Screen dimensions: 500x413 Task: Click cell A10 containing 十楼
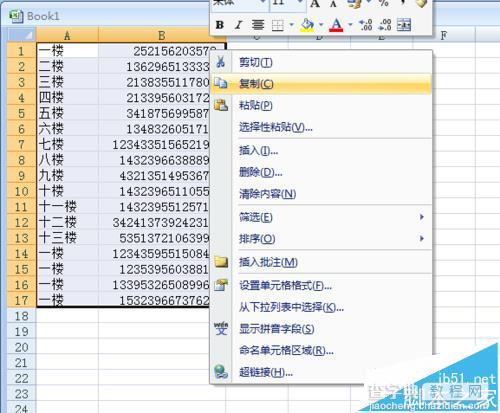[67, 191]
